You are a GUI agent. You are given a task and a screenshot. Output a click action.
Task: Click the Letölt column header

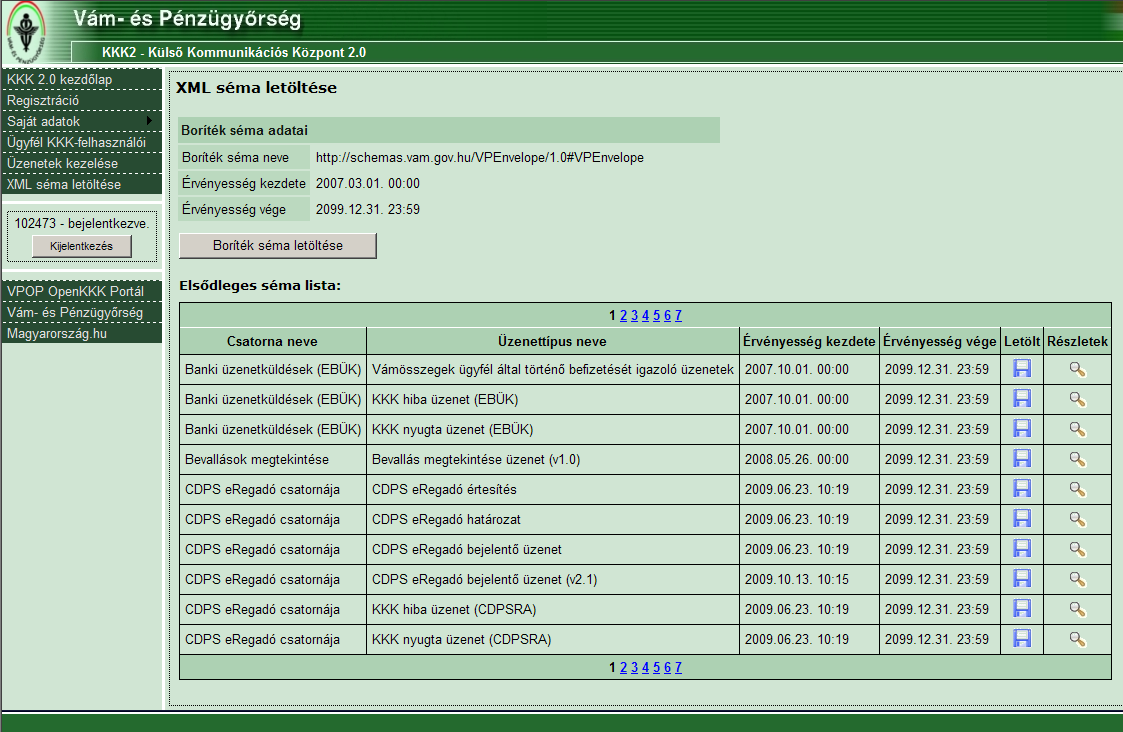pyautogui.click(x=1022, y=342)
